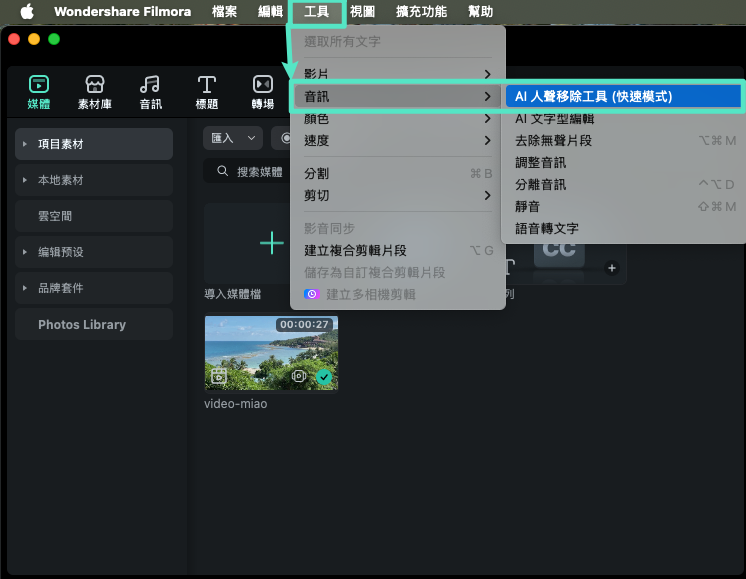Open the 匯入 dropdown
Viewport: 746px width, 579px height.
point(233,138)
